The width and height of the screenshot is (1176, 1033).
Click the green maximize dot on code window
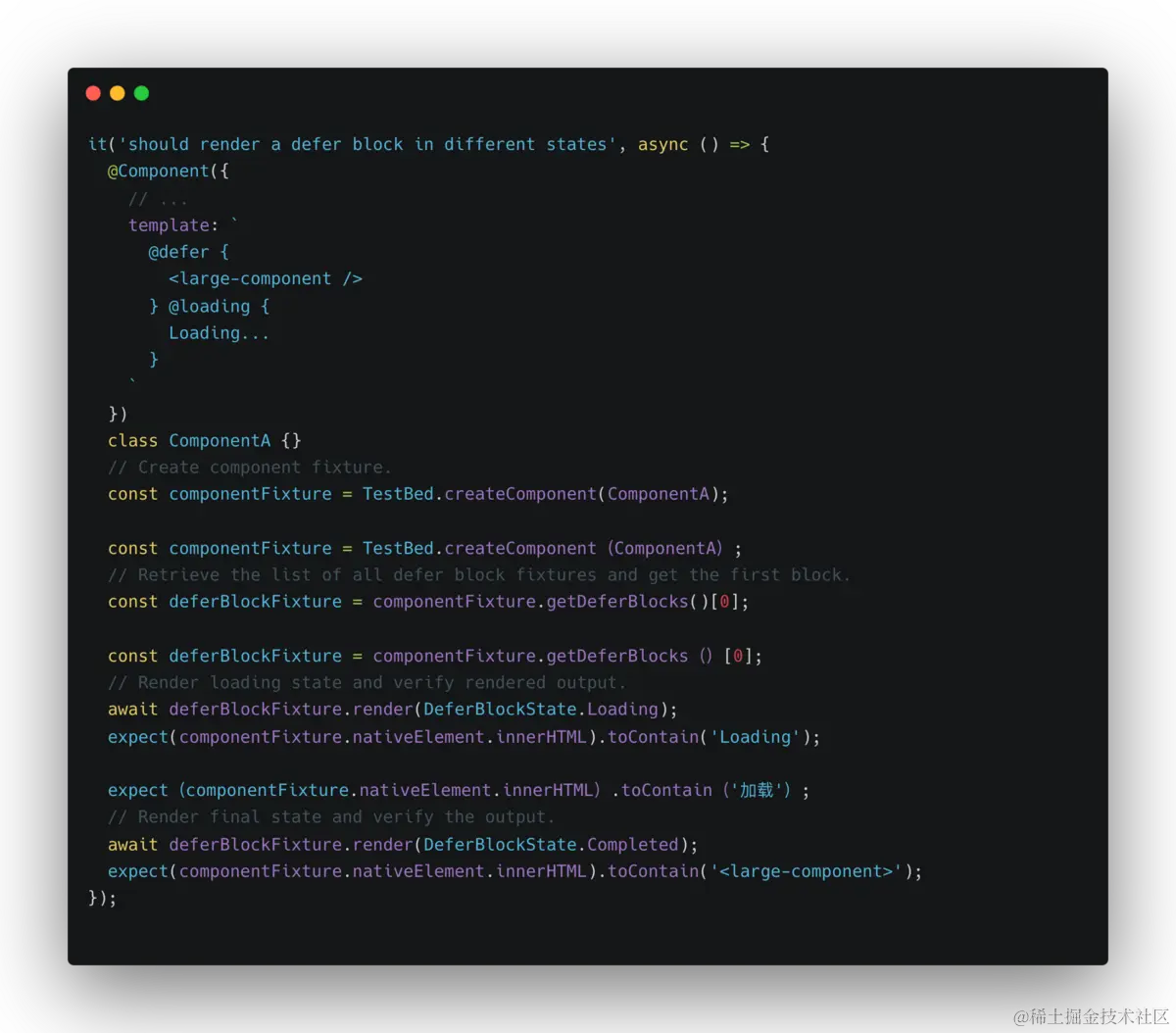141,93
